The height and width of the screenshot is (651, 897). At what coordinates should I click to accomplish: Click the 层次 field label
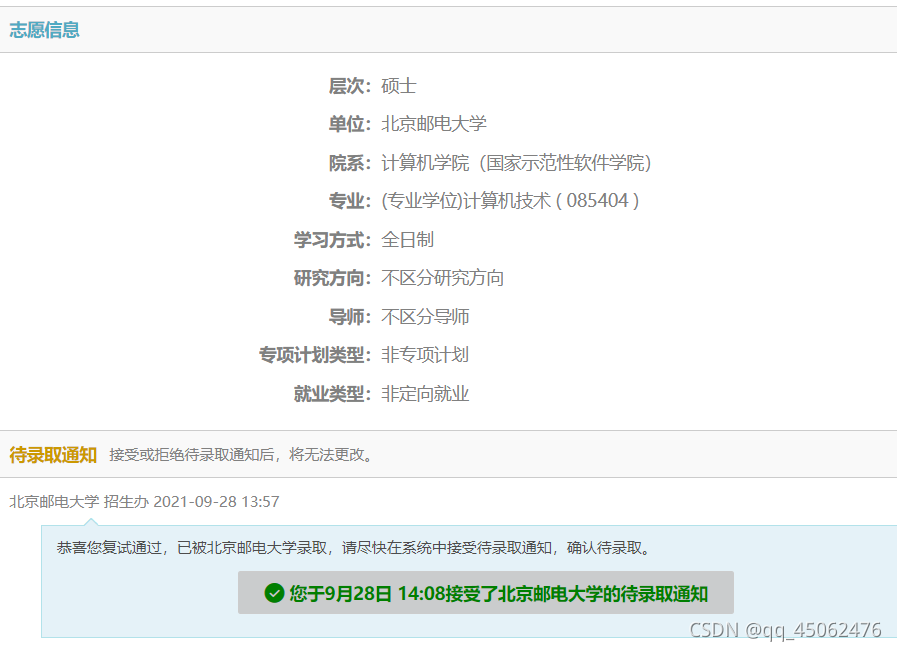(x=350, y=86)
